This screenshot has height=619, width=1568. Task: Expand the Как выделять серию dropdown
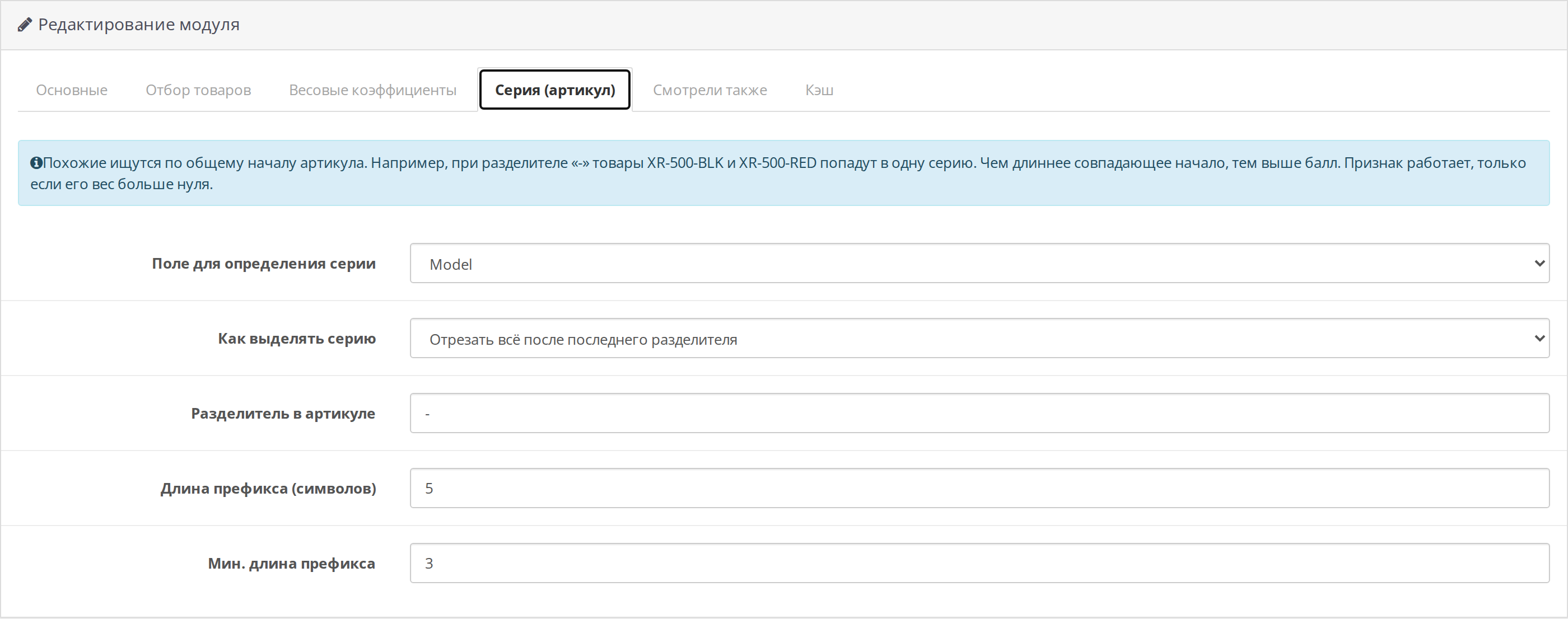coord(979,338)
